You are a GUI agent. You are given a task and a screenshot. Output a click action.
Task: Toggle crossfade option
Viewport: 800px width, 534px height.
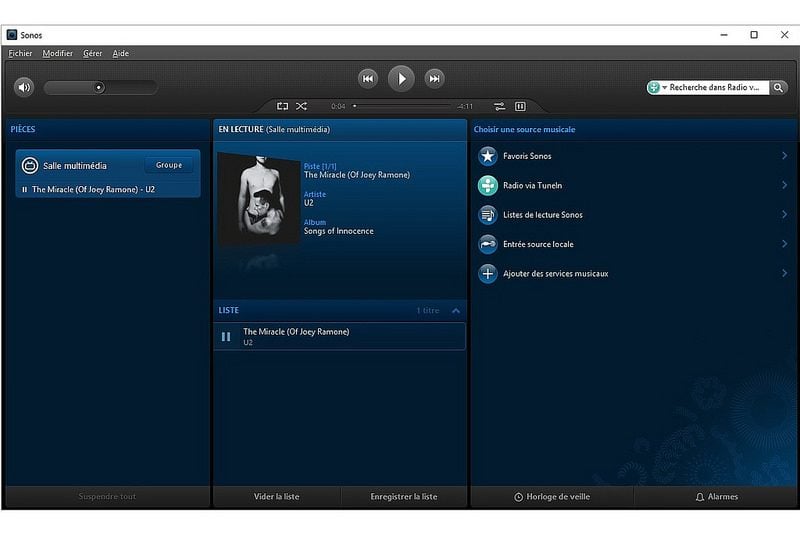click(x=499, y=106)
